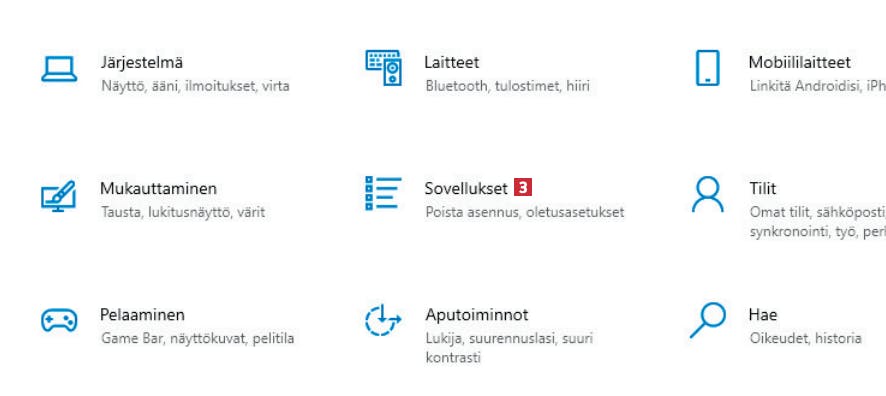Open Sovellukset settings heading

point(466,188)
